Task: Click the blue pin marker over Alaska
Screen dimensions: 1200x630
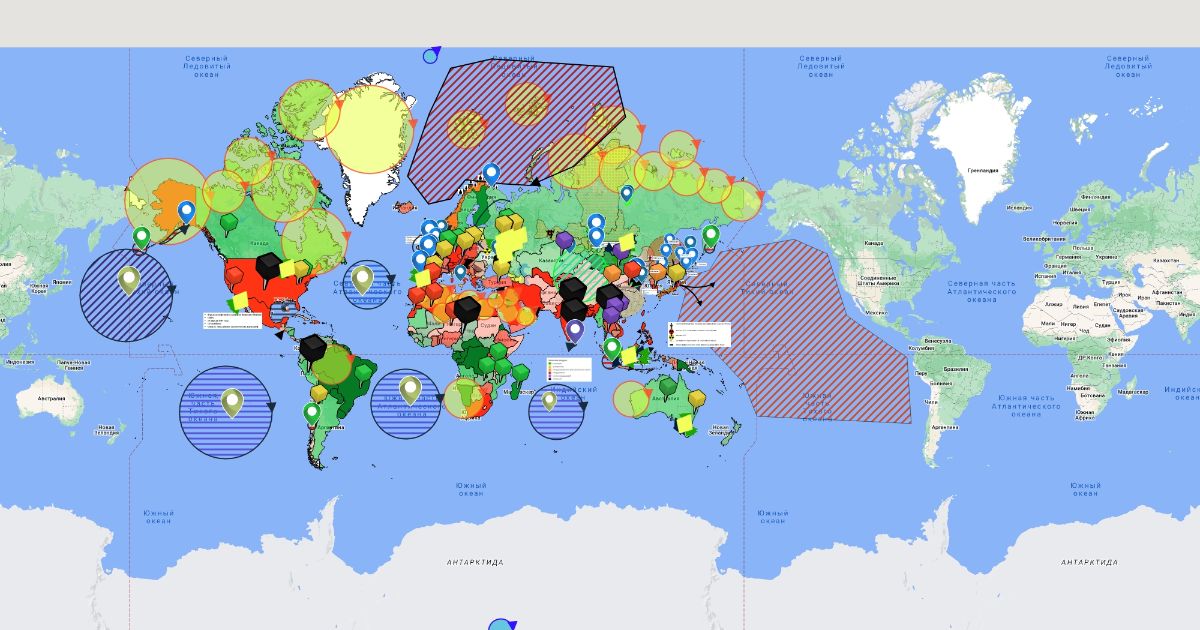Action: coord(186,211)
